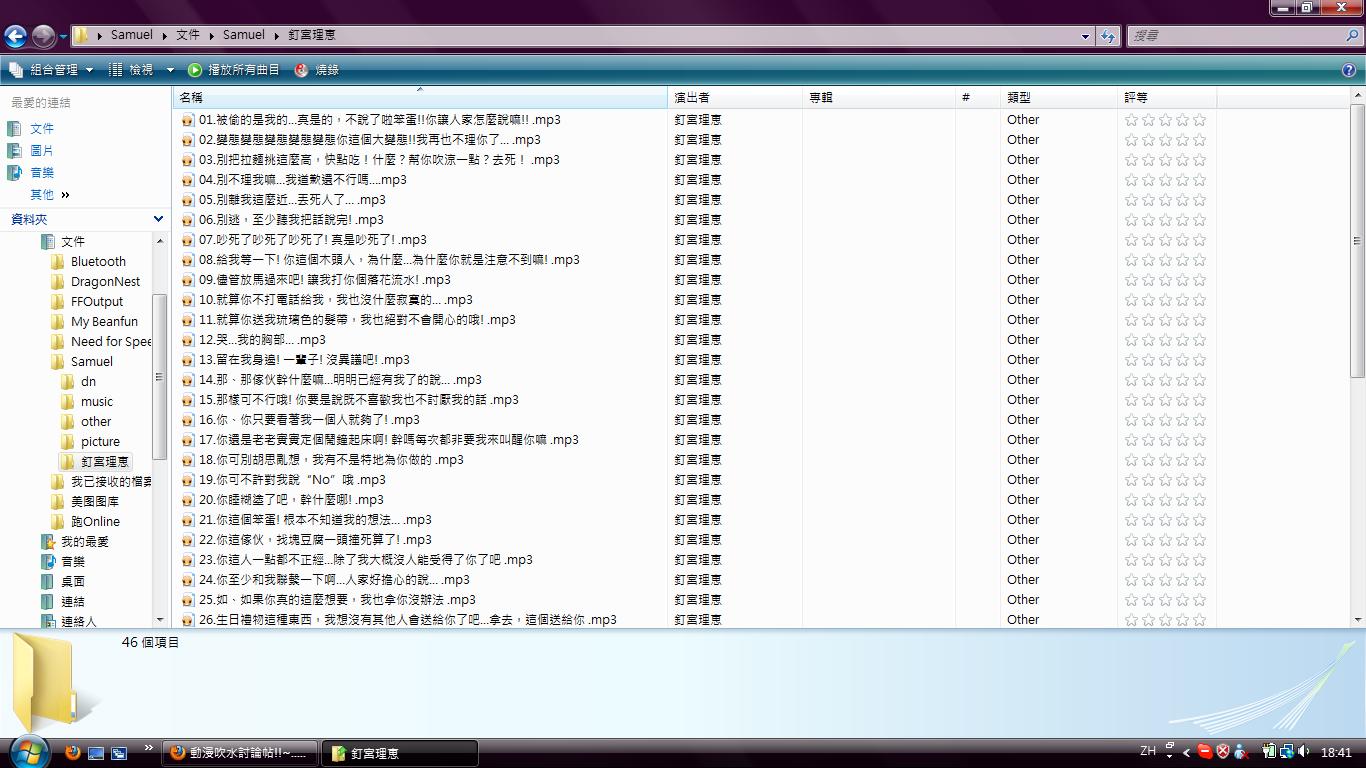1366x768 pixels.
Task: Collapse the 資料夾 folders pane chevron
Action: pyautogui.click(x=158, y=219)
